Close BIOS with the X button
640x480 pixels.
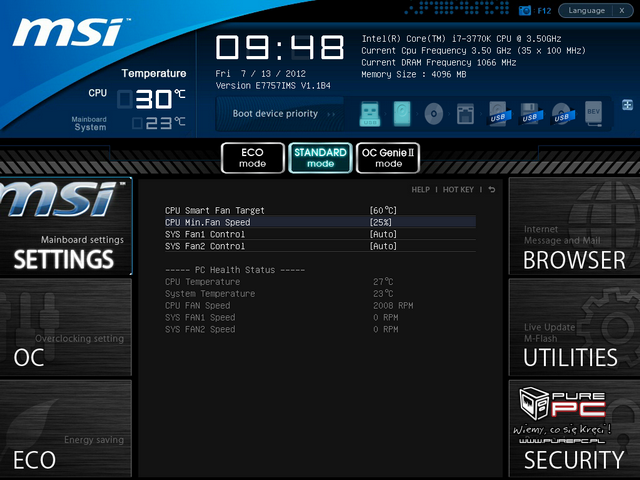coord(622,11)
